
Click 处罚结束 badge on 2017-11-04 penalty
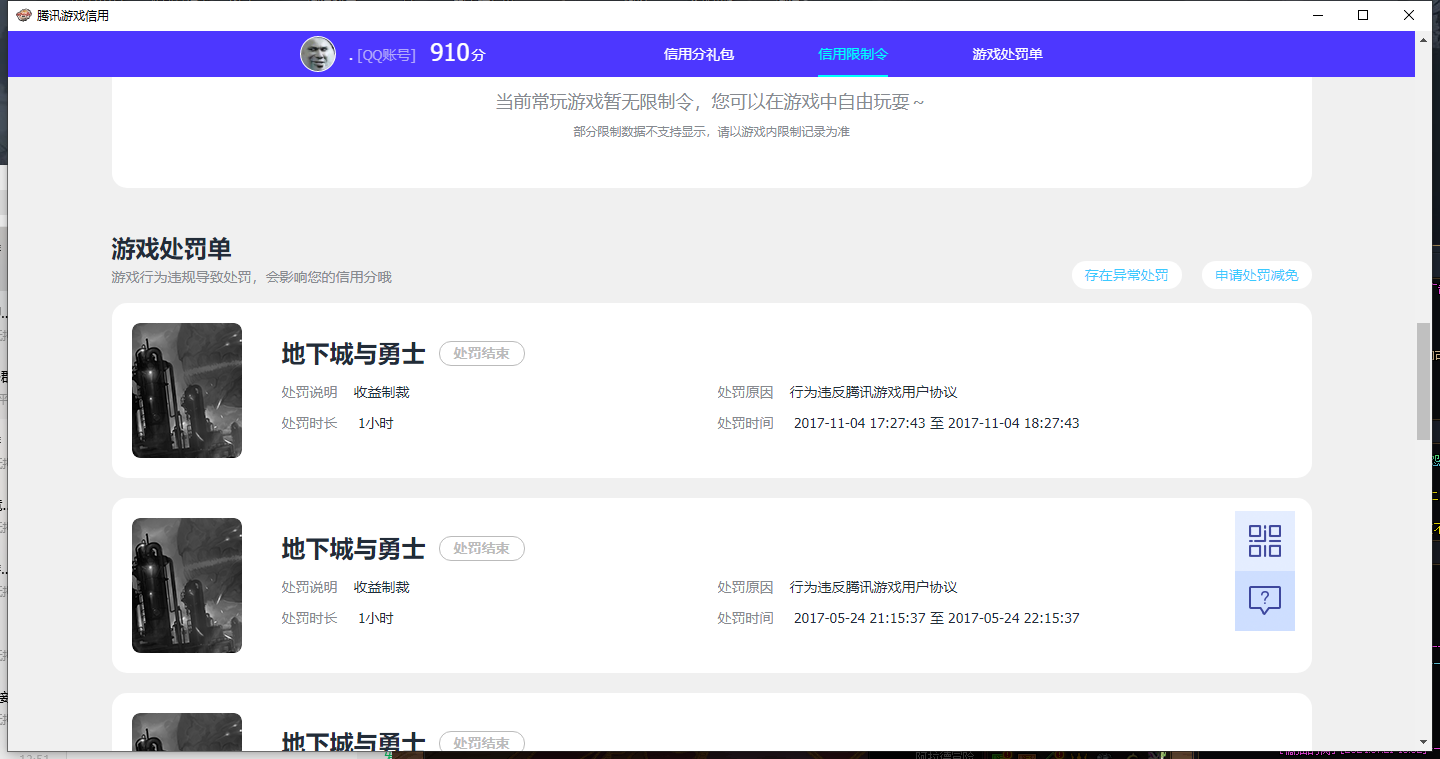click(482, 353)
